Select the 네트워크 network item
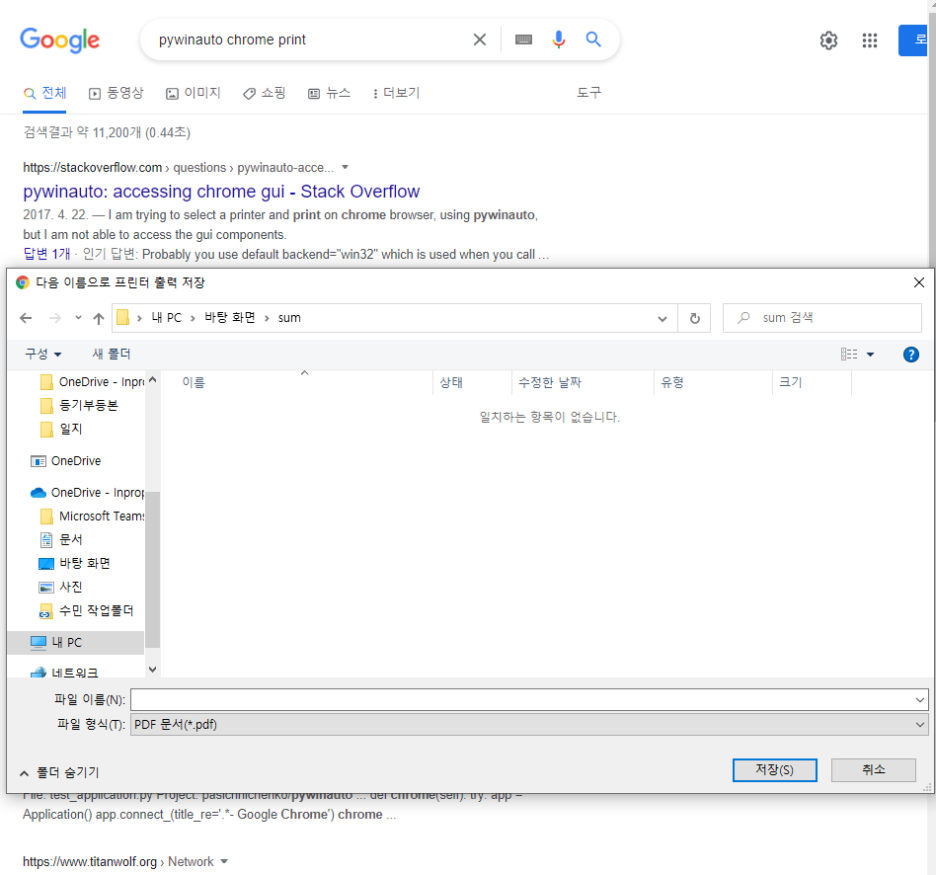 (x=64, y=673)
